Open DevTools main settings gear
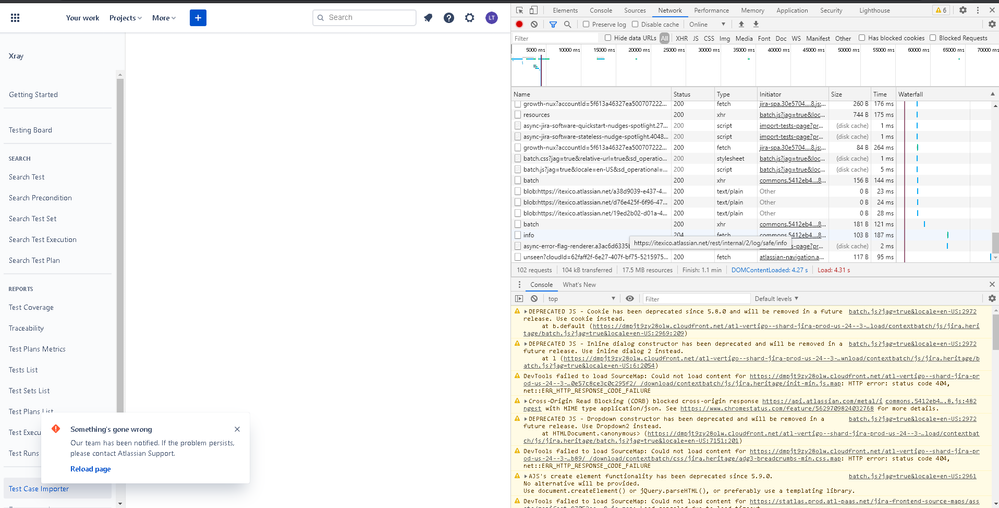The image size is (999, 508). pyautogui.click(x=963, y=10)
